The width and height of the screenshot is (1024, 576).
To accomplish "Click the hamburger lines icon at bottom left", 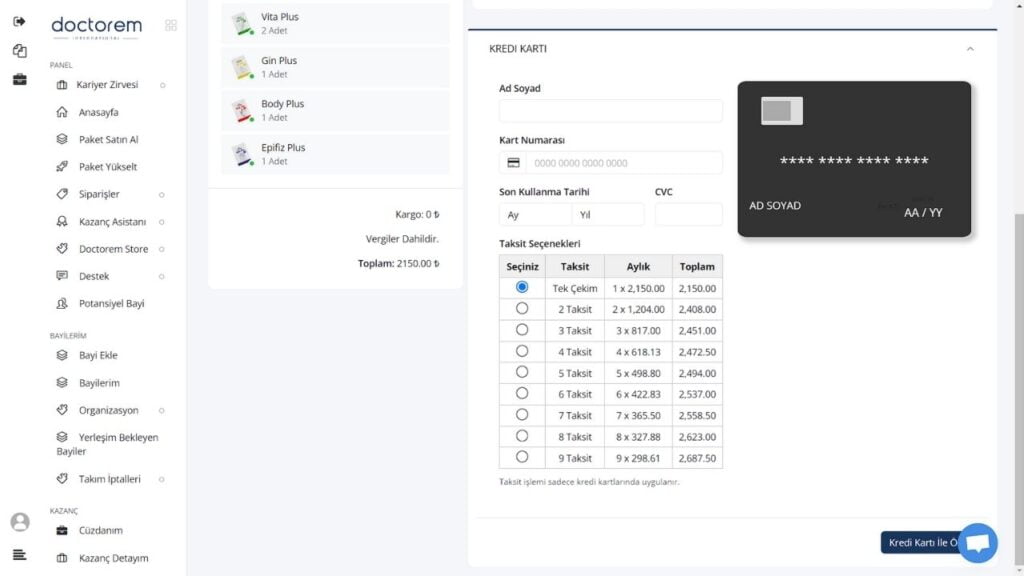I will [x=20, y=555].
